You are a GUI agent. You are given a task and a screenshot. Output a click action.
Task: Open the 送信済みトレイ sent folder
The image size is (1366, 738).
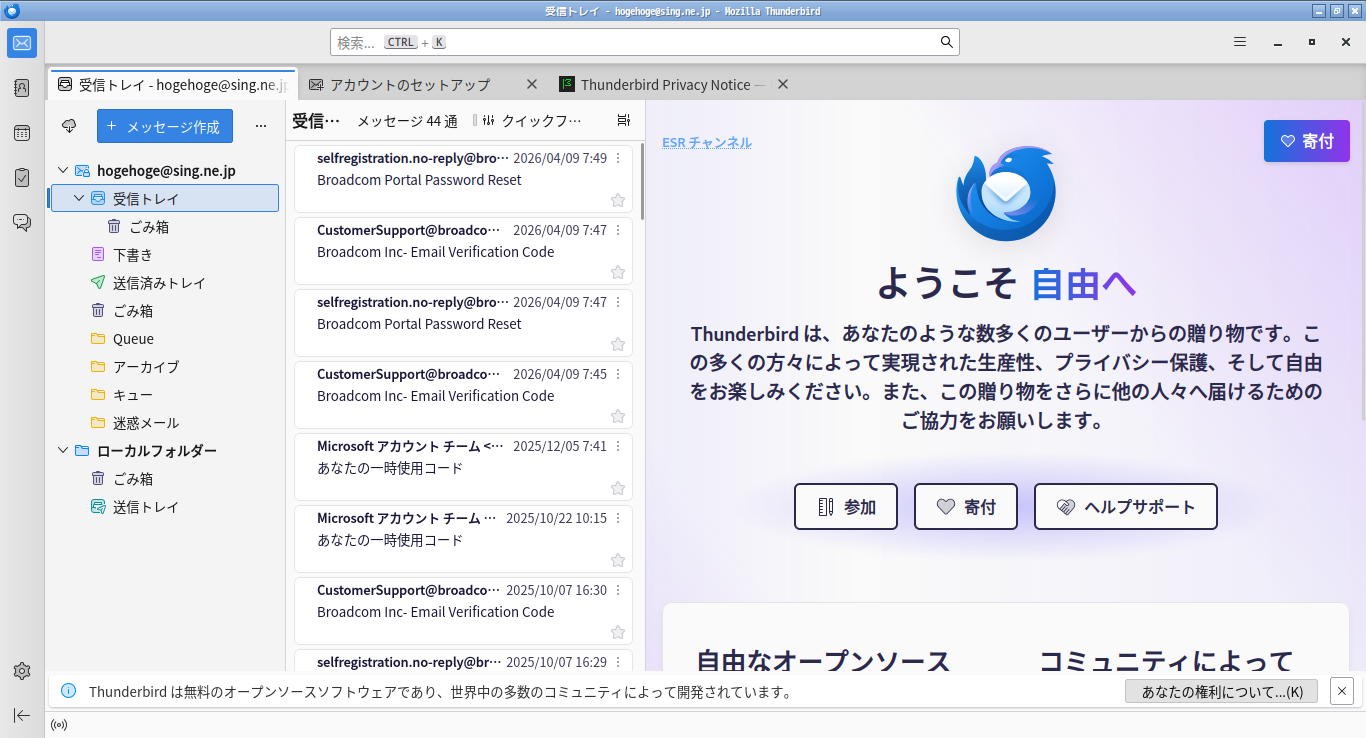tap(164, 283)
